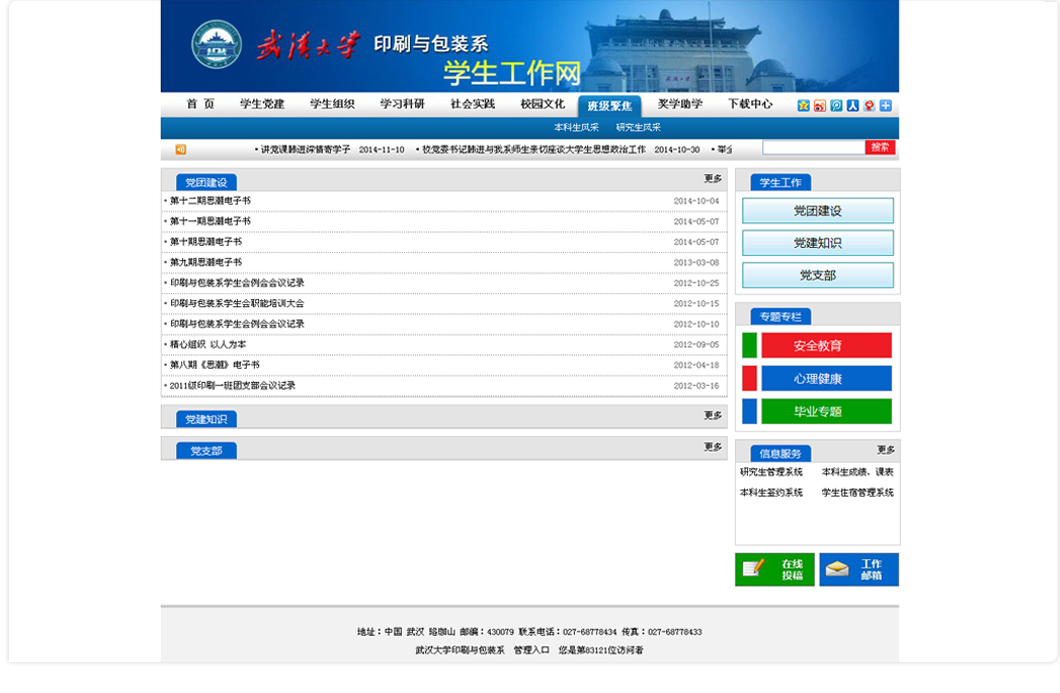Click the search input field
The height and width of the screenshot is (693, 1060).
tap(814, 147)
